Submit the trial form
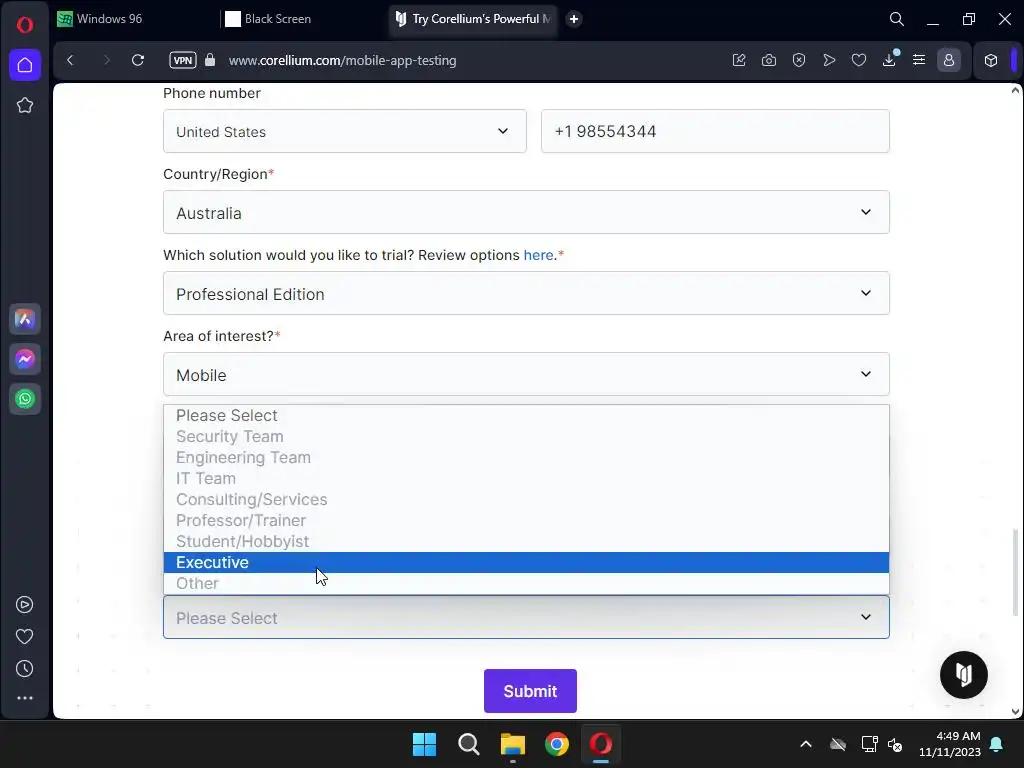Image resolution: width=1024 pixels, height=768 pixels. [x=530, y=691]
